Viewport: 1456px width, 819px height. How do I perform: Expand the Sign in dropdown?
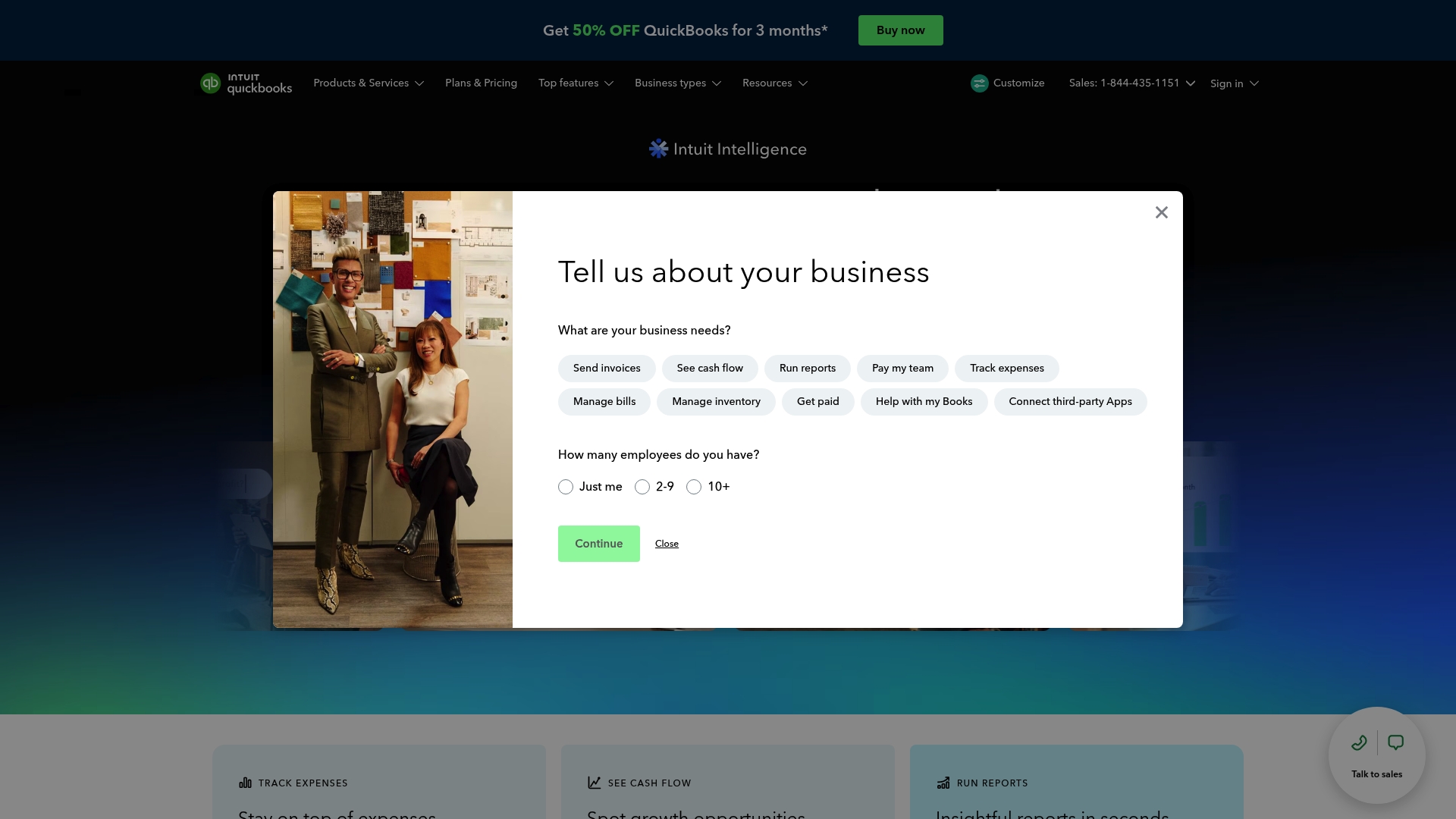tap(1233, 83)
